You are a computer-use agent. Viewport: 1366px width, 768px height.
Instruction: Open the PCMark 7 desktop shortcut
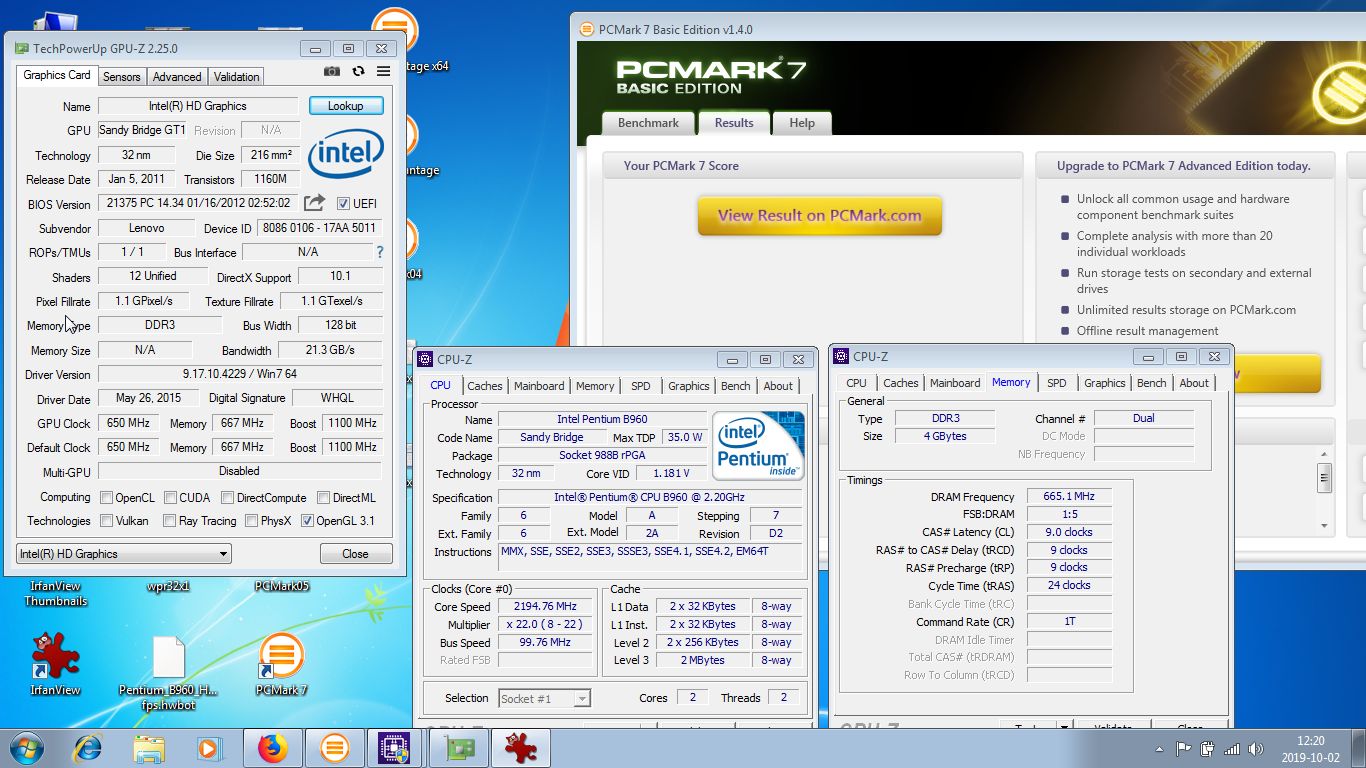(x=281, y=663)
